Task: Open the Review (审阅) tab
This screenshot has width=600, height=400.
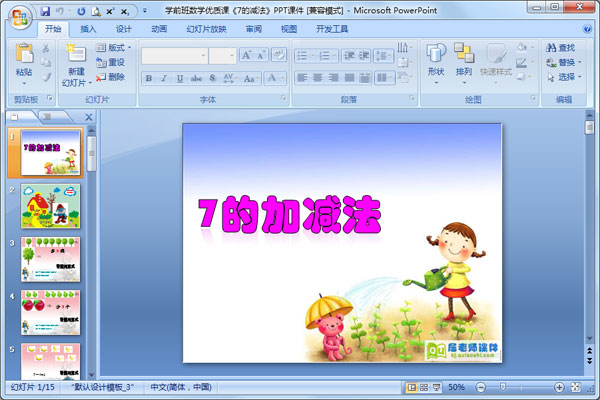Action: coord(254,29)
